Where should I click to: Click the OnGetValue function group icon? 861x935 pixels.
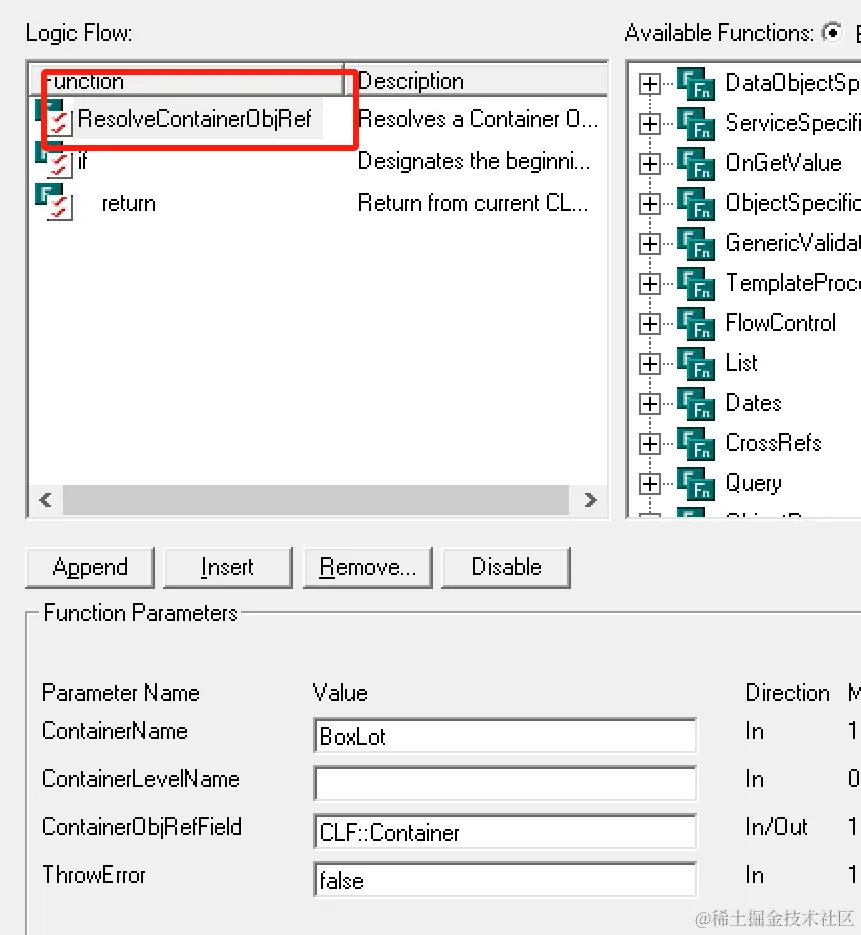(x=696, y=163)
